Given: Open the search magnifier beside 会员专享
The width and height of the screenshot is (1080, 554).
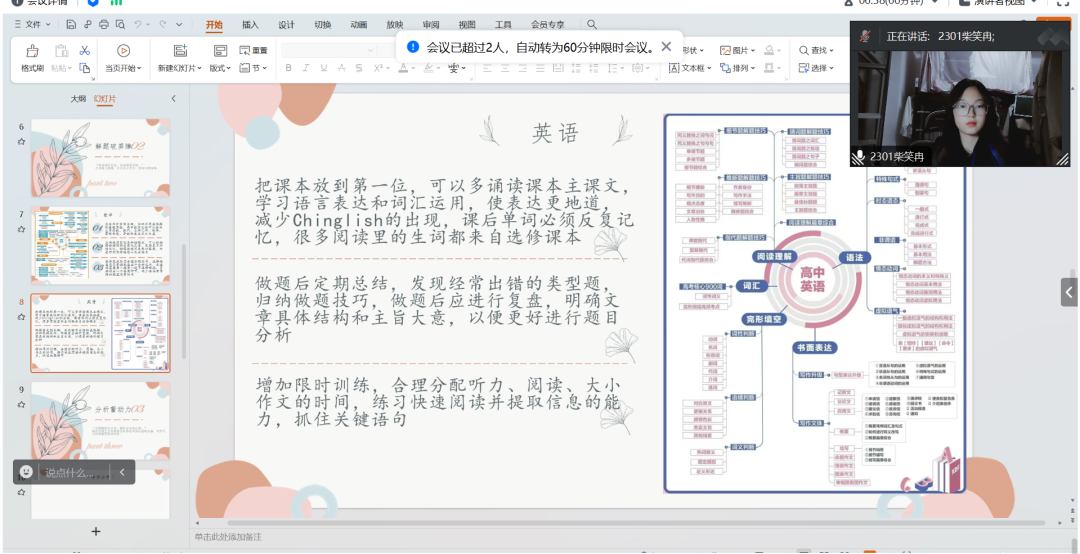Looking at the screenshot, I should [x=592, y=25].
